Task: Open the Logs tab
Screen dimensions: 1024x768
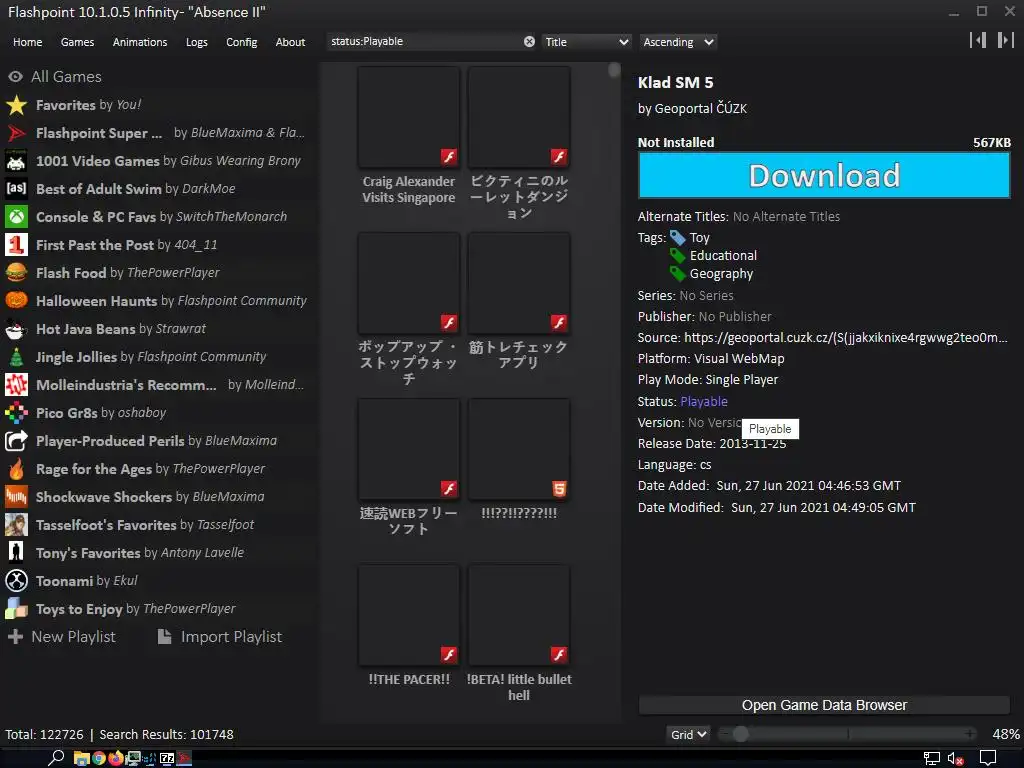Action: (x=197, y=42)
